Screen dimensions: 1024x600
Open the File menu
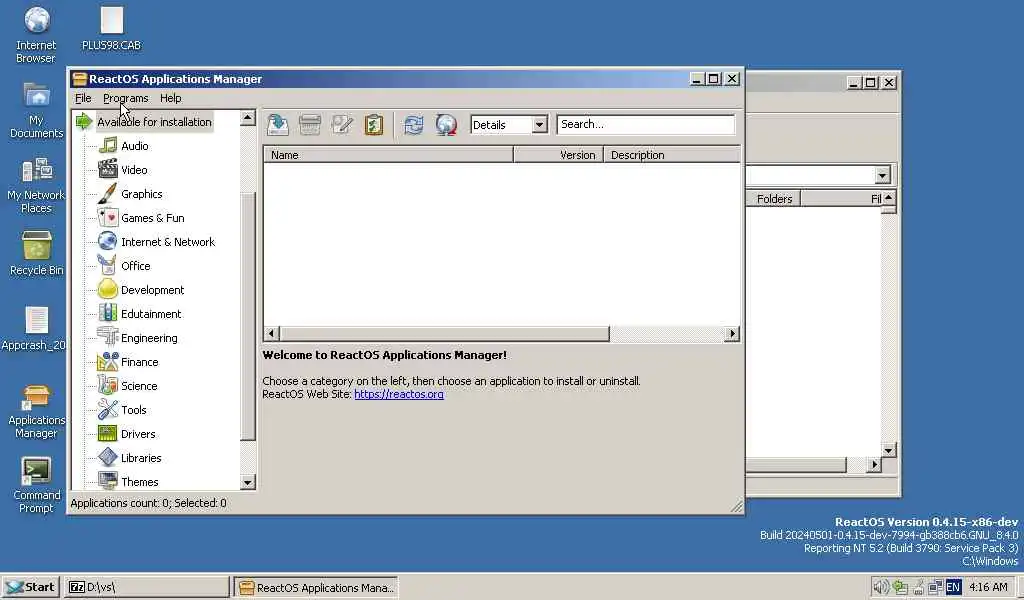coord(83,98)
